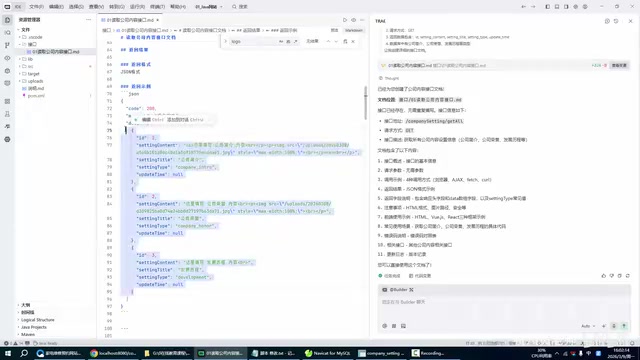Open Navicat for MySQL from taskbar

pos(328,353)
